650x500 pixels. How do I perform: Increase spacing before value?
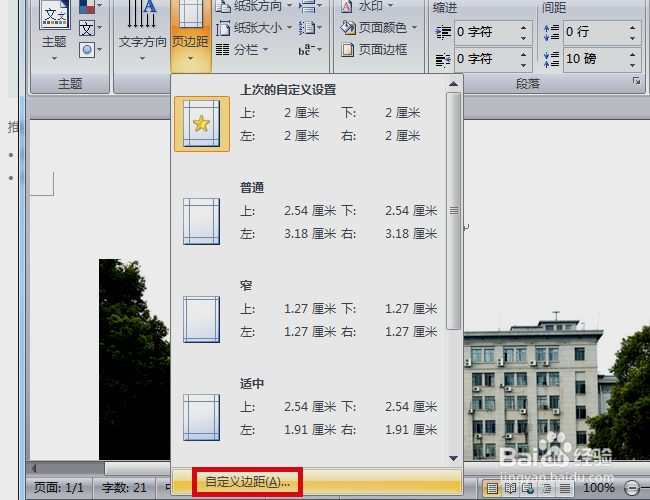[633, 27]
